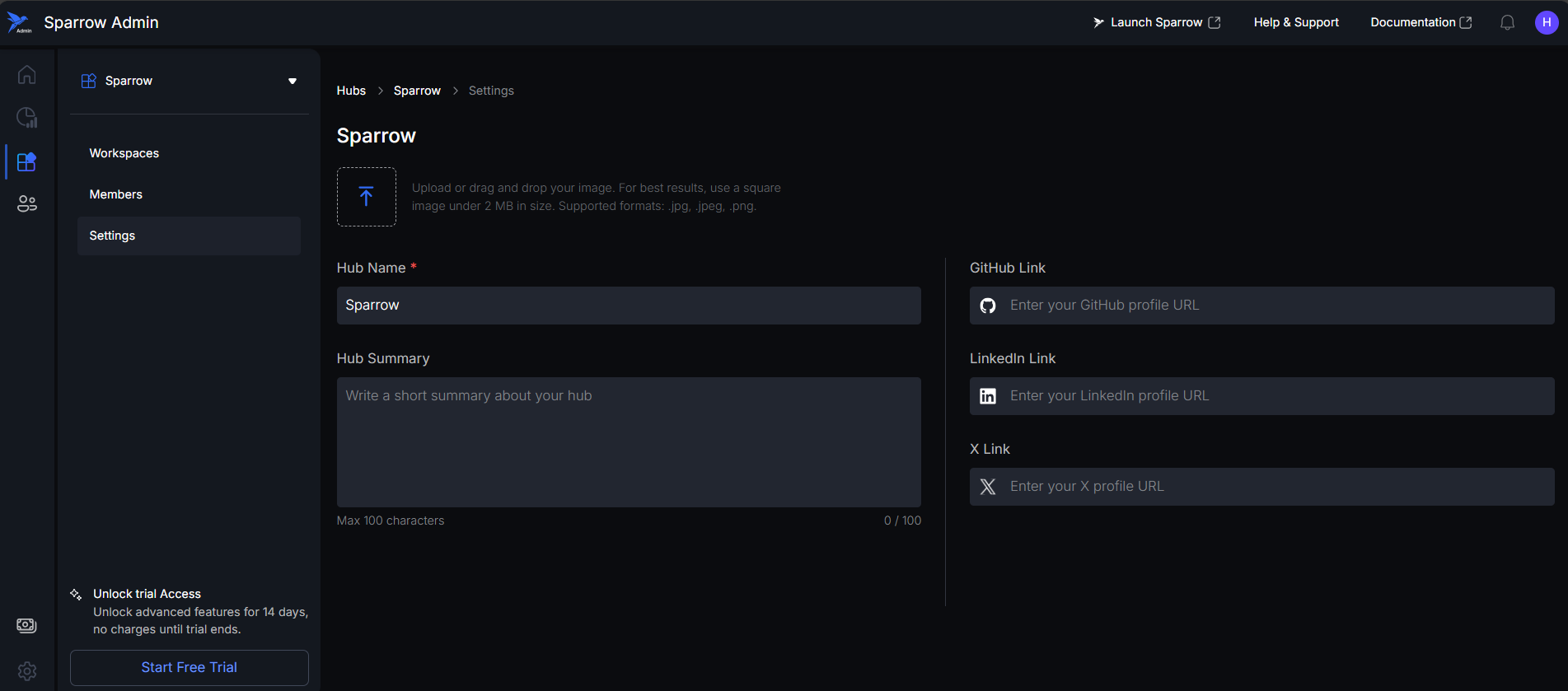This screenshot has height=691, width=1568.
Task: Select the Hubs grid sidebar icon
Action: click(x=26, y=161)
